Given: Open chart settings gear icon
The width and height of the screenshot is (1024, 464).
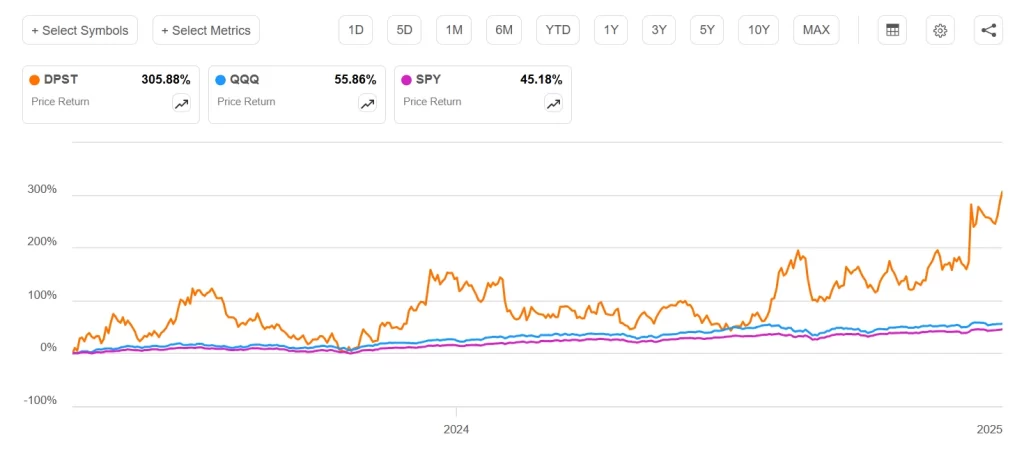Looking at the screenshot, I should click(940, 30).
